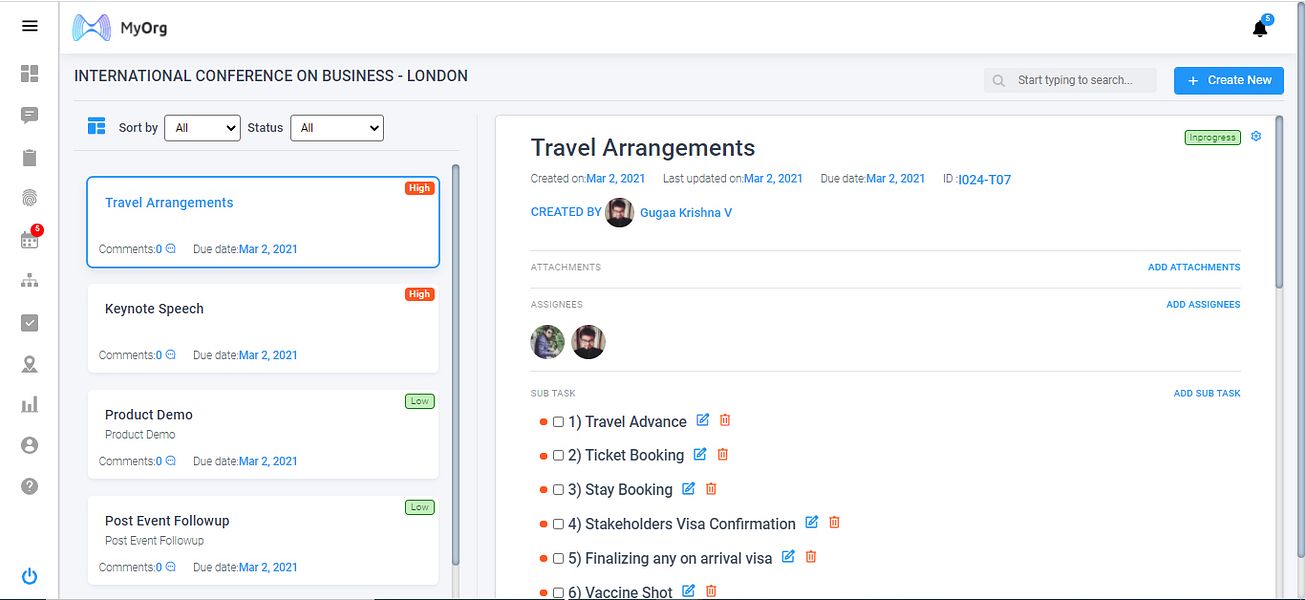The height and width of the screenshot is (600, 1305).
Task: Click the task detail panel scrollbar
Action: point(1279,202)
